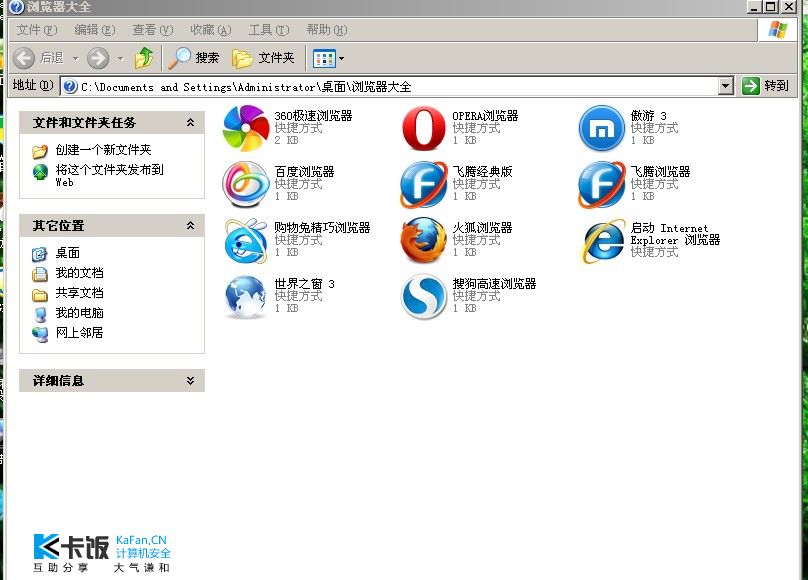Select the 火狐浏览器 Firefox icon
The height and width of the screenshot is (580, 808).
click(424, 241)
